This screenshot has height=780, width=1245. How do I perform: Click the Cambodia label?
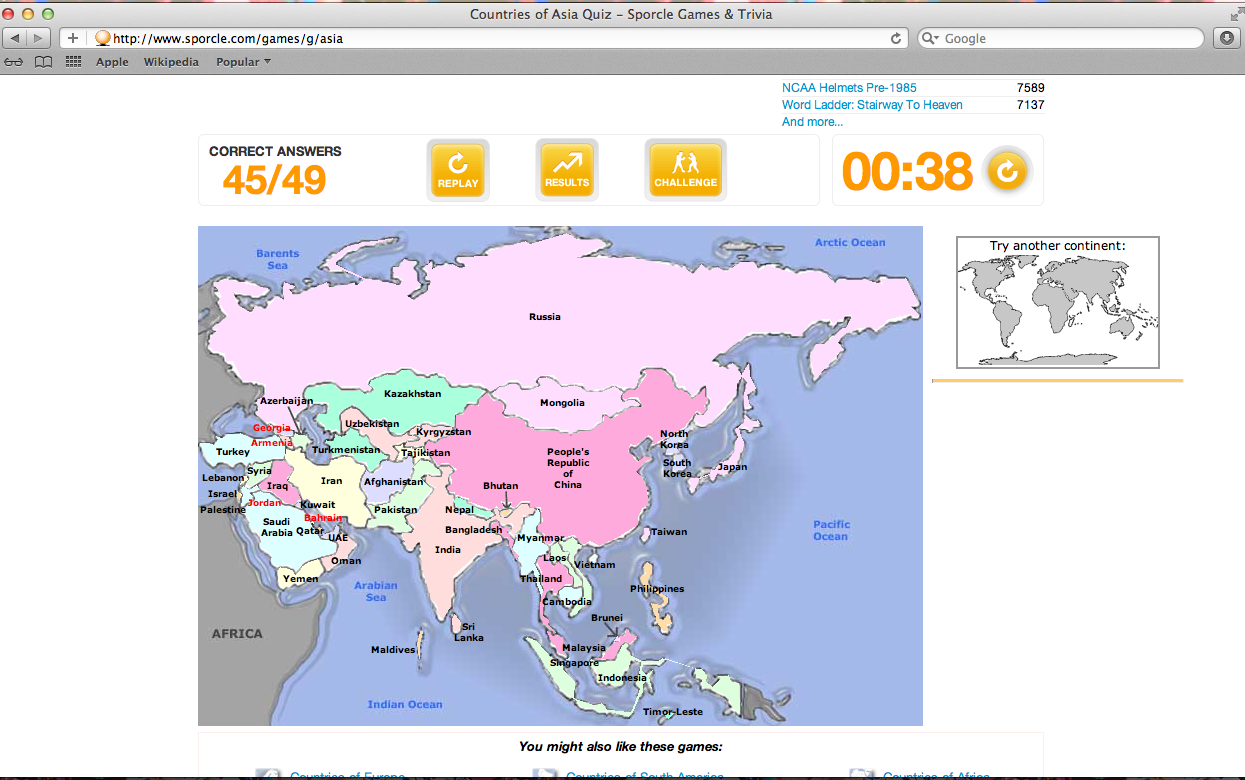tap(567, 602)
